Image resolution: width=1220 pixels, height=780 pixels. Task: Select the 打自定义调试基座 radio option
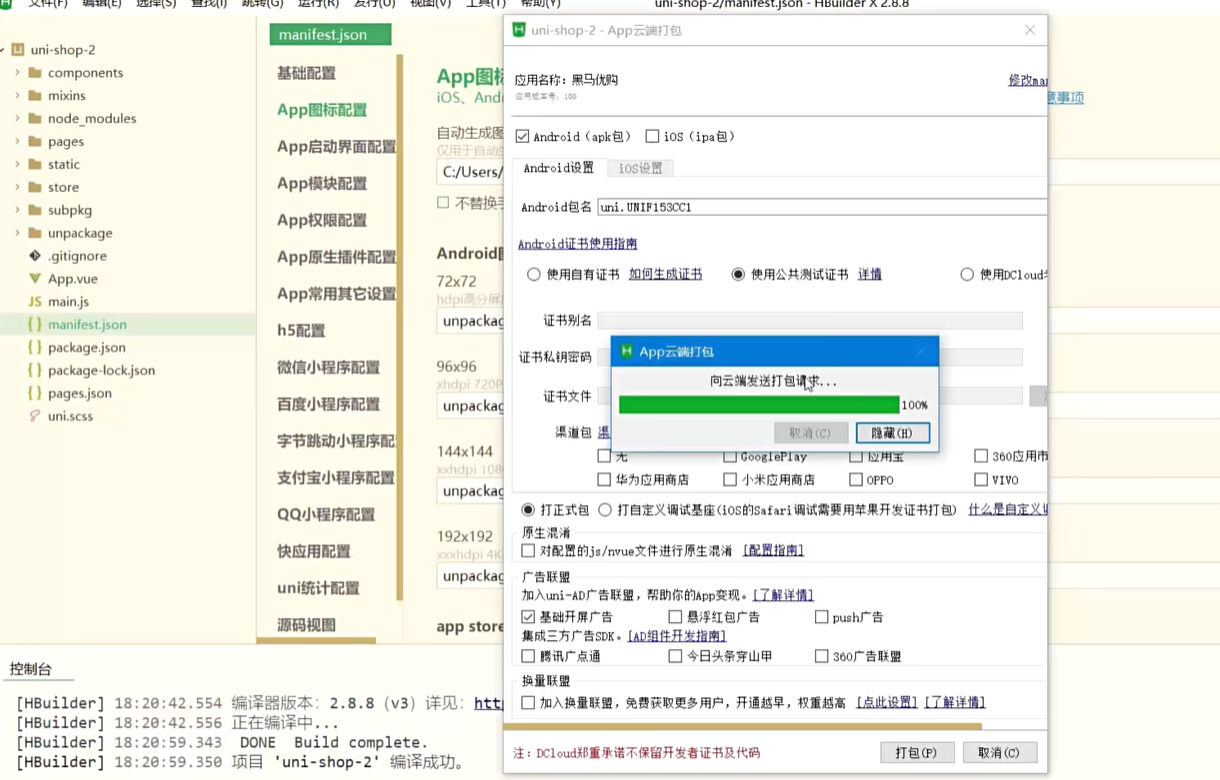click(x=605, y=510)
